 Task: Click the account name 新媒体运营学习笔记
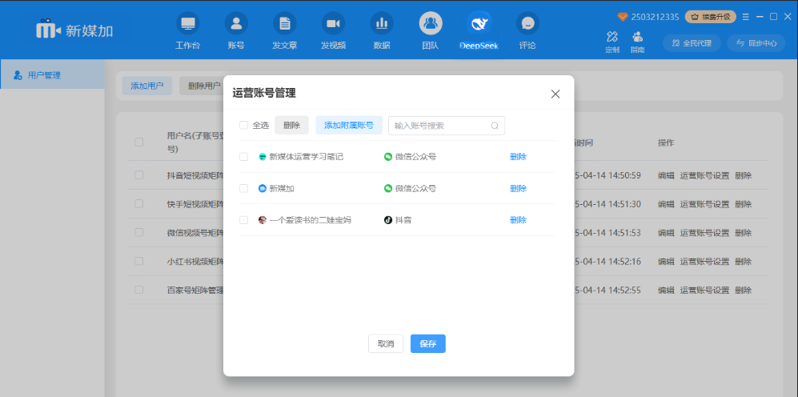tap(306, 157)
